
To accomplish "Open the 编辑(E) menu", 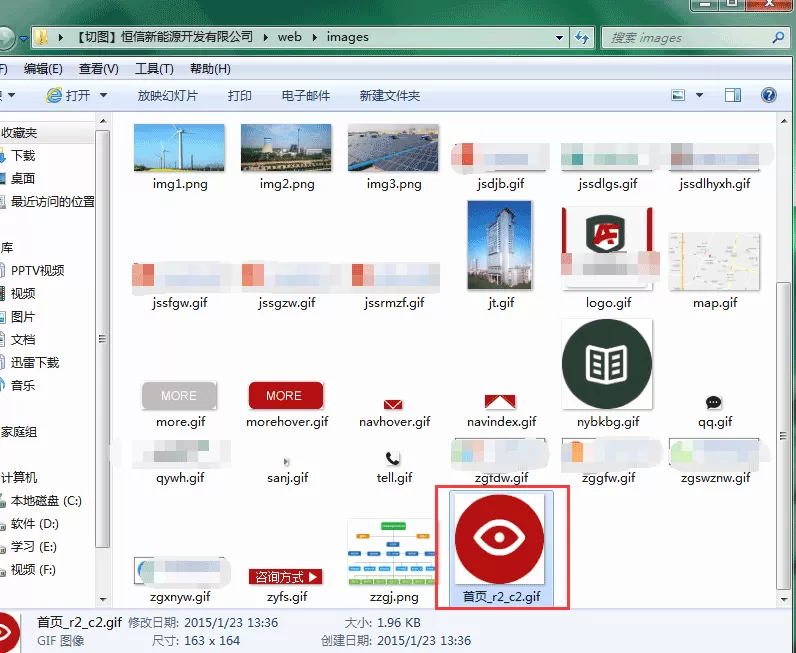I will 43,69.
